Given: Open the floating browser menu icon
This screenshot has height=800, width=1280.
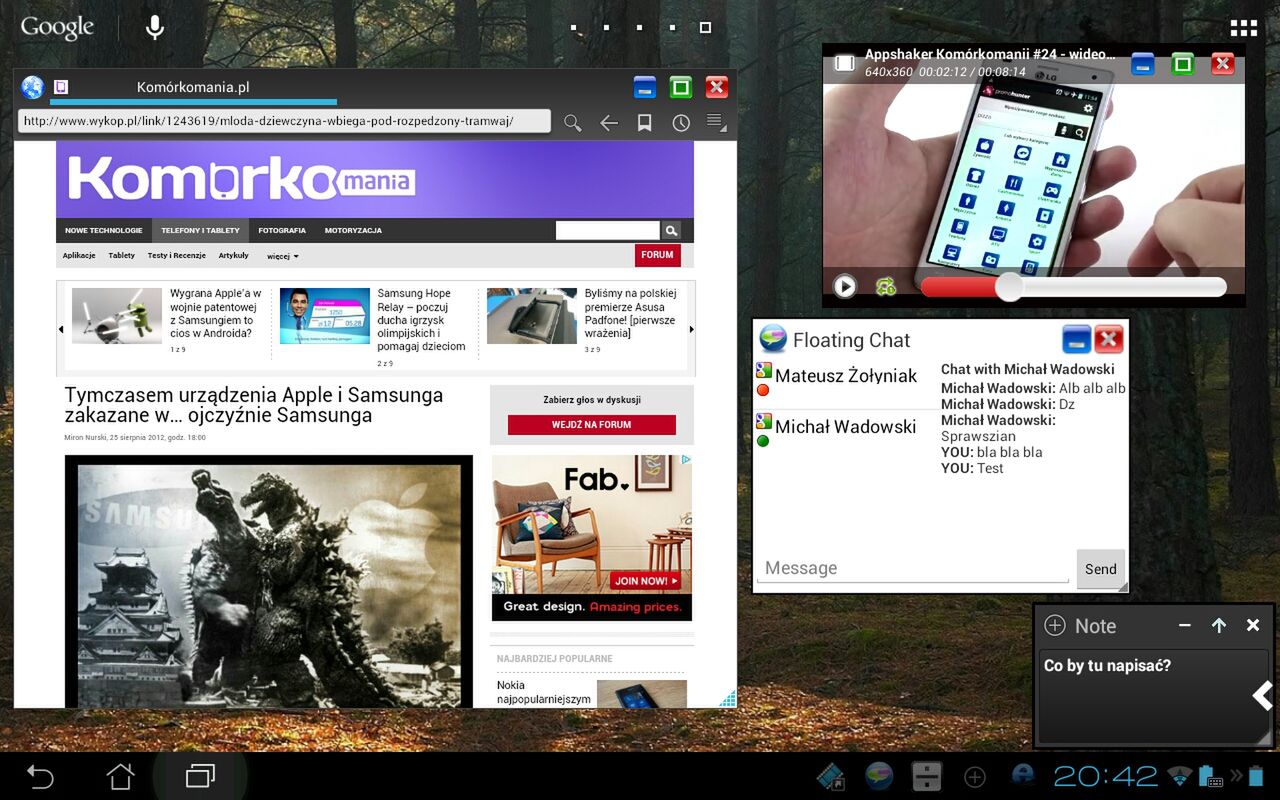Looking at the screenshot, I should [x=716, y=122].
